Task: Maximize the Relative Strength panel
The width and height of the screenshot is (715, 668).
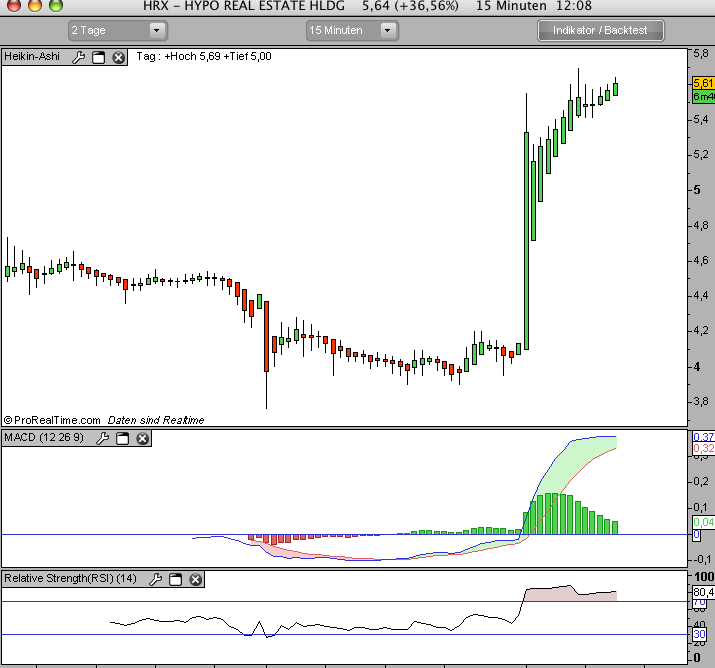Action: point(175,579)
